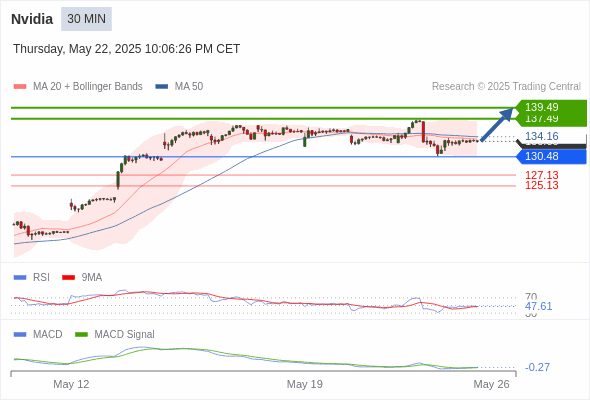590x400 pixels.
Task: Click the MACD blue legend marker
Action: coord(20,335)
